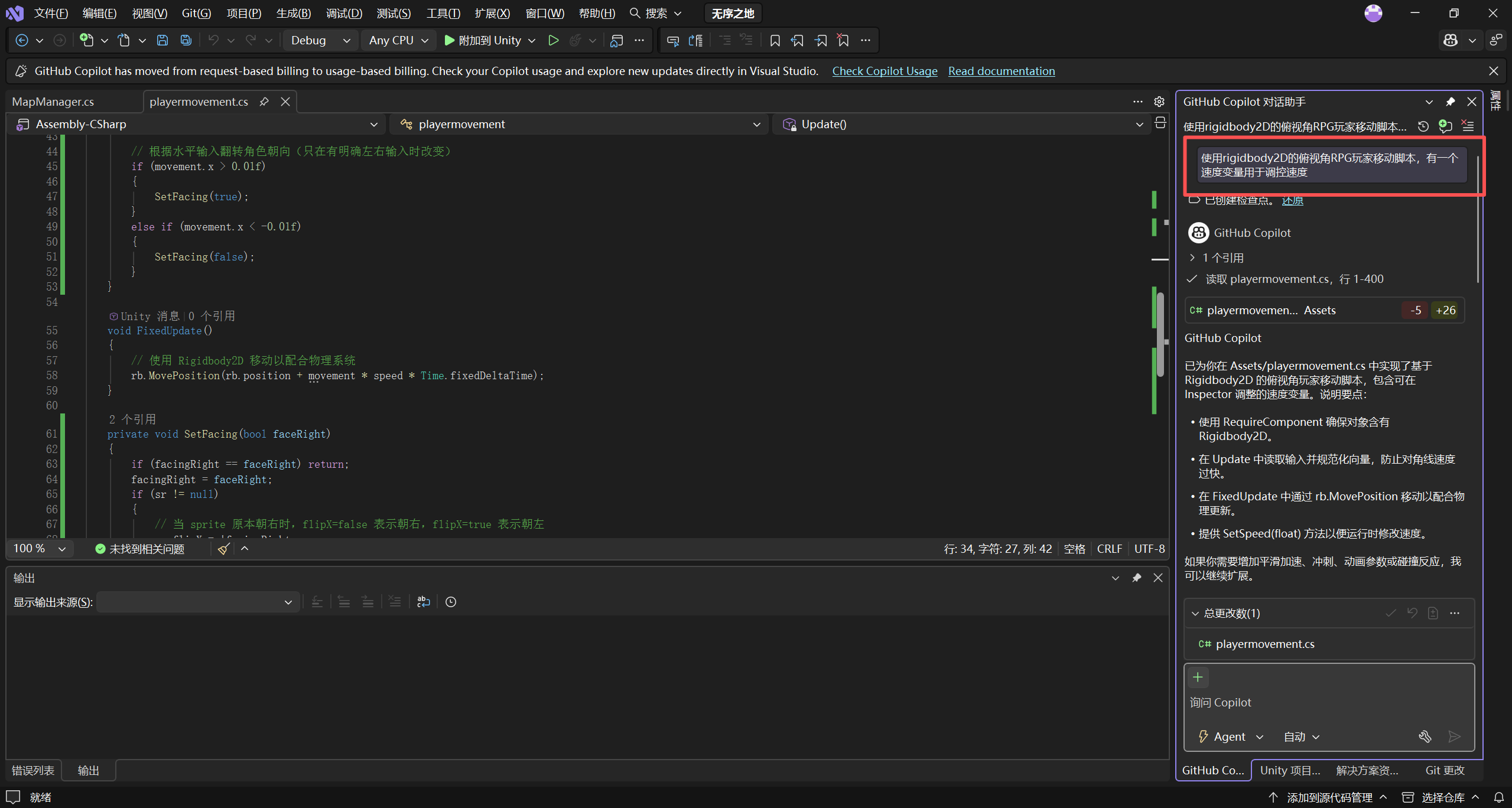Viewport: 1512px width, 808px height.
Task: Open the Git(G) menu
Action: click(x=196, y=13)
